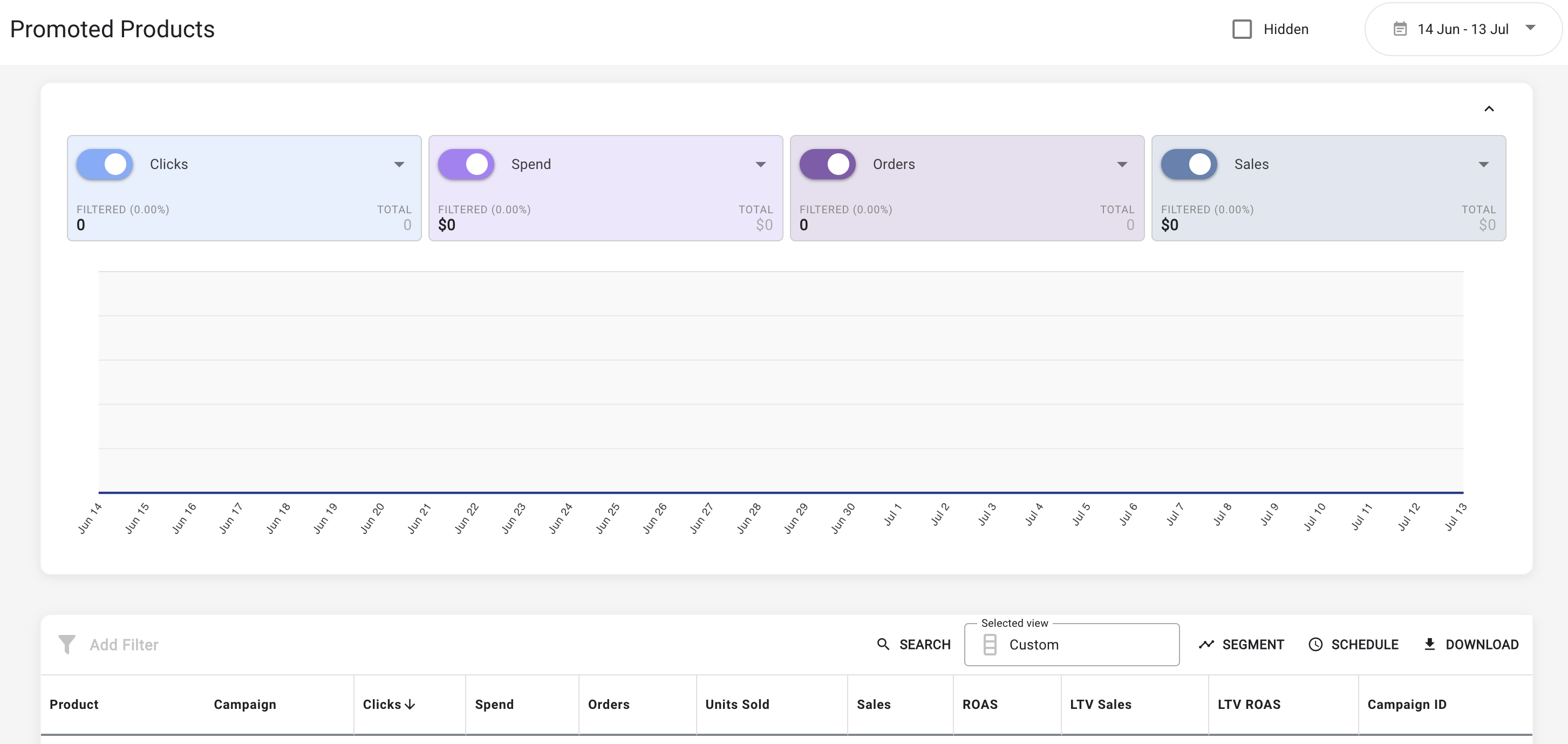Disable the Spend metric switch
1568x744 pixels.
click(466, 164)
